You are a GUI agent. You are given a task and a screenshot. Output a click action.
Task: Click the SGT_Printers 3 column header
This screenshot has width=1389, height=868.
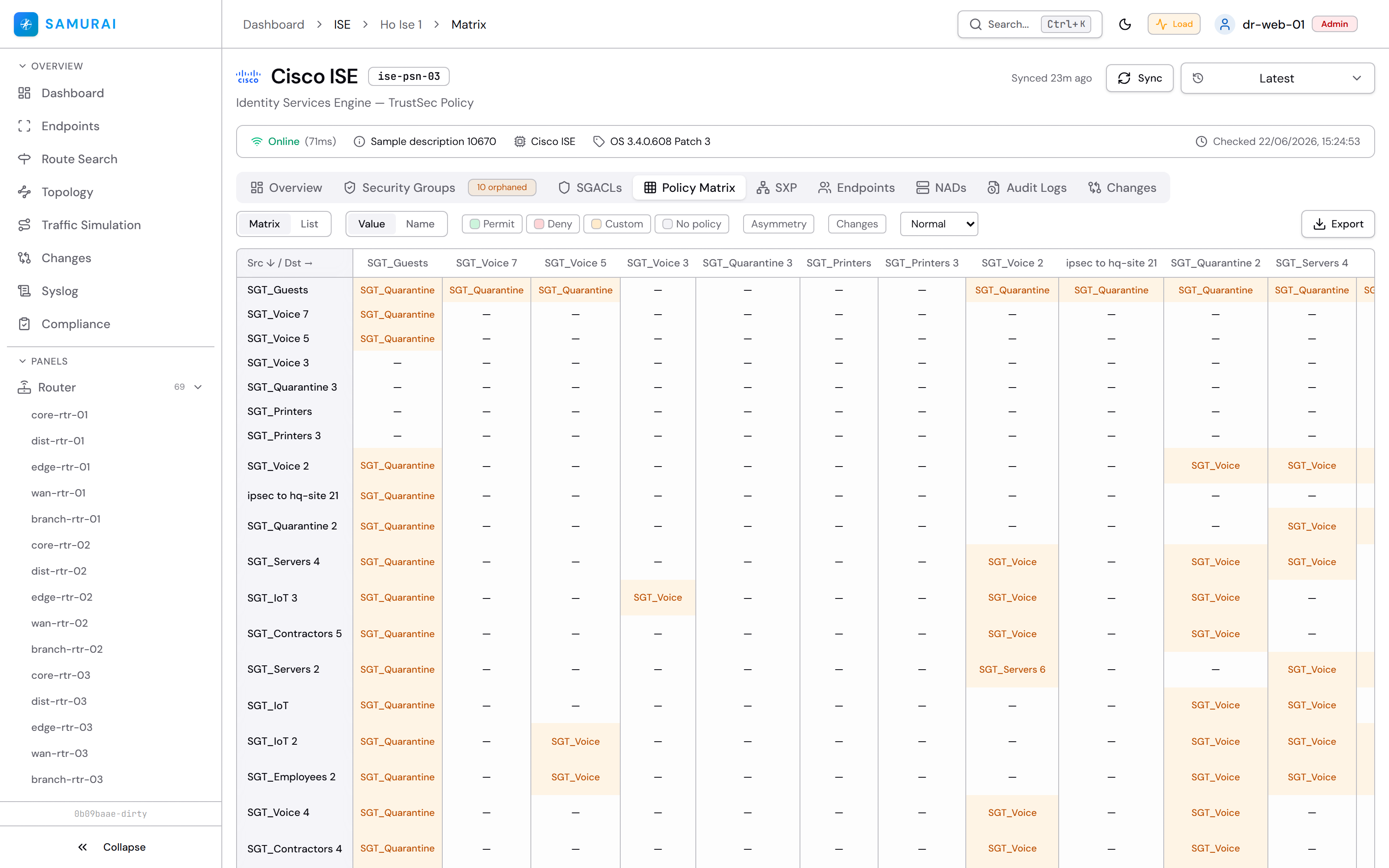[x=922, y=263]
